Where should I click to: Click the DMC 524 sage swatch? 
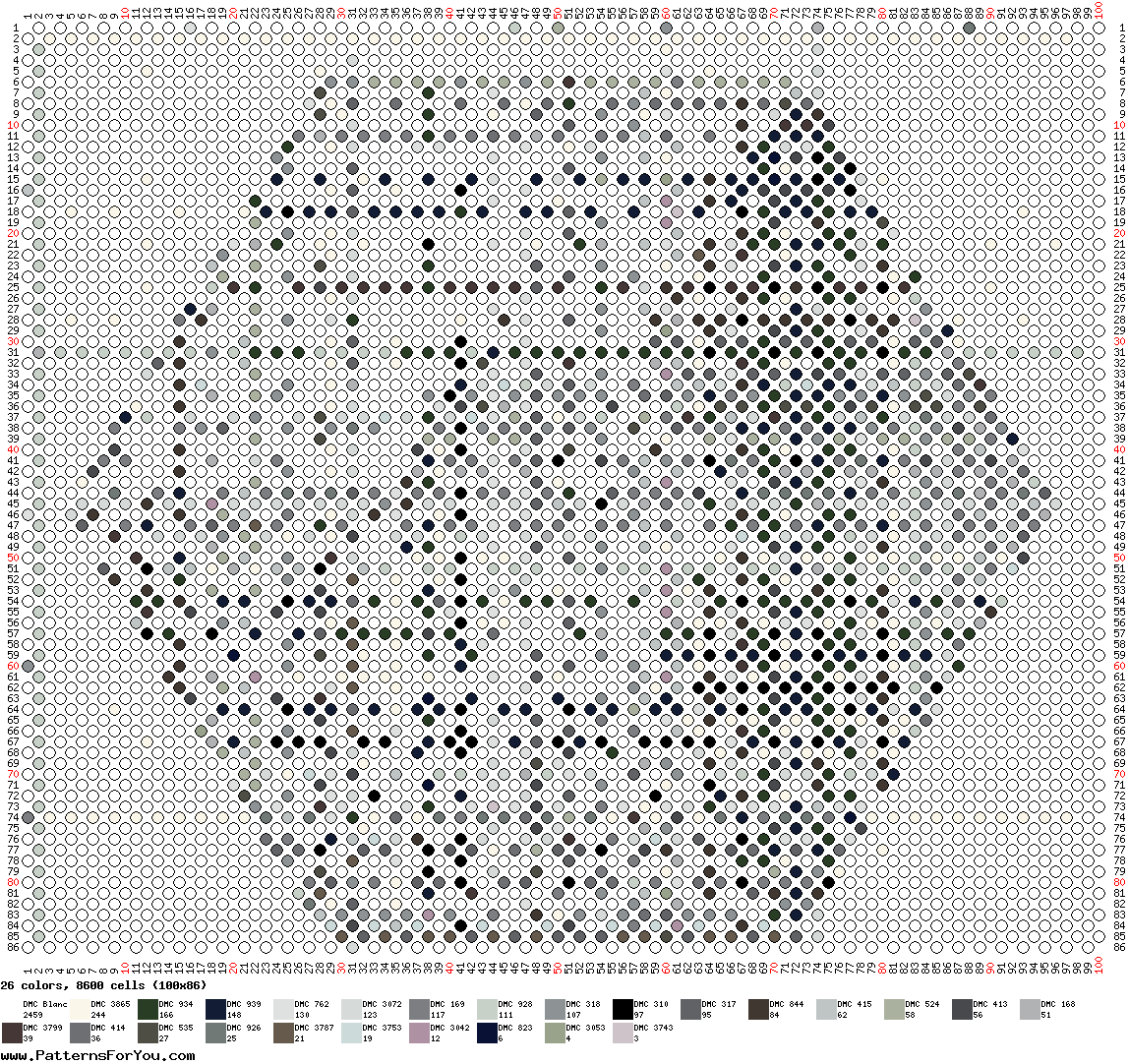tap(894, 1010)
